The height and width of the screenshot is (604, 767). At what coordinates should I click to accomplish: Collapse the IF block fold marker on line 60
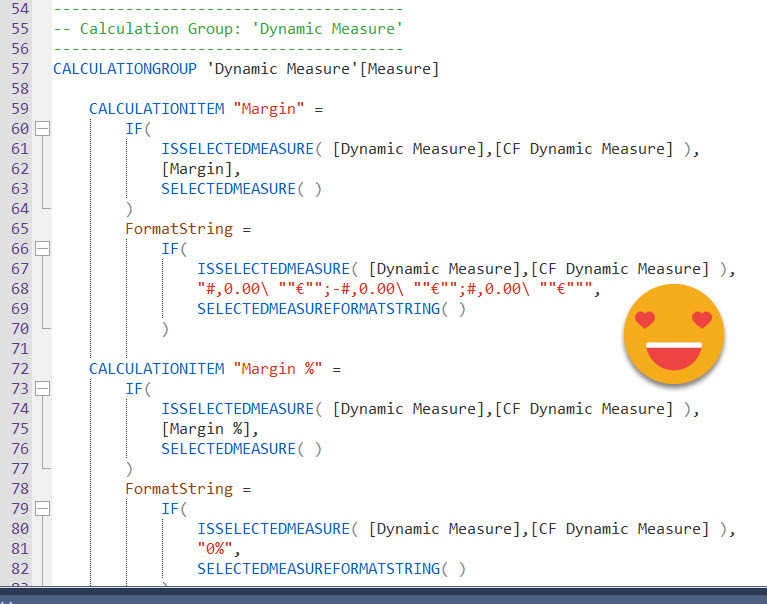pos(42,129)
